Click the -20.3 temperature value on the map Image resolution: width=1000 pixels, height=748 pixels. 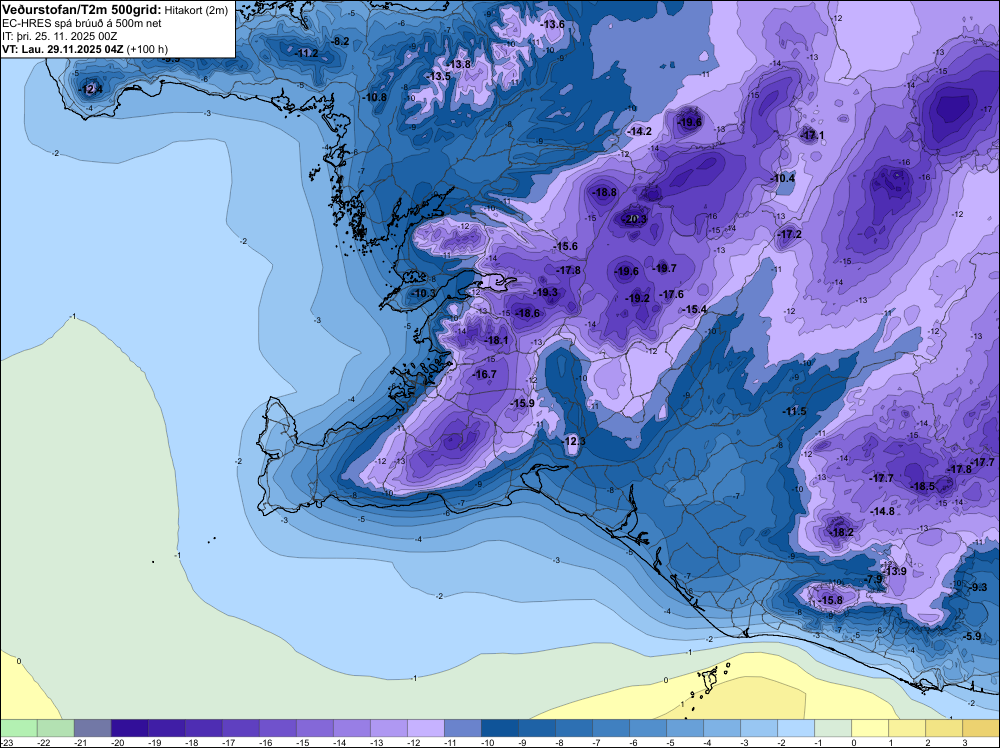(x=635, y=219)
